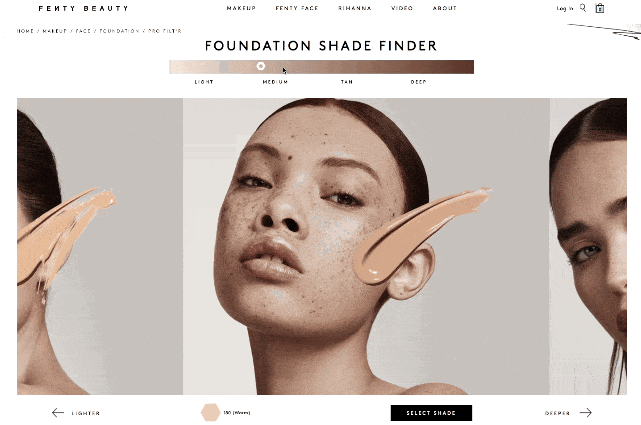Select the Tan label under the shade bar
The image size is (641, 425).
click(x=347, y=82)
